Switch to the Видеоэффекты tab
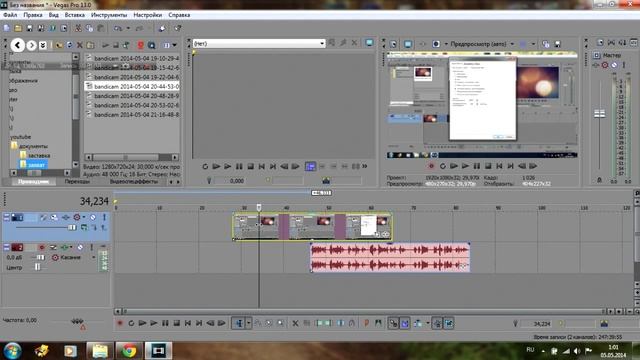 [x=133, y=181]
